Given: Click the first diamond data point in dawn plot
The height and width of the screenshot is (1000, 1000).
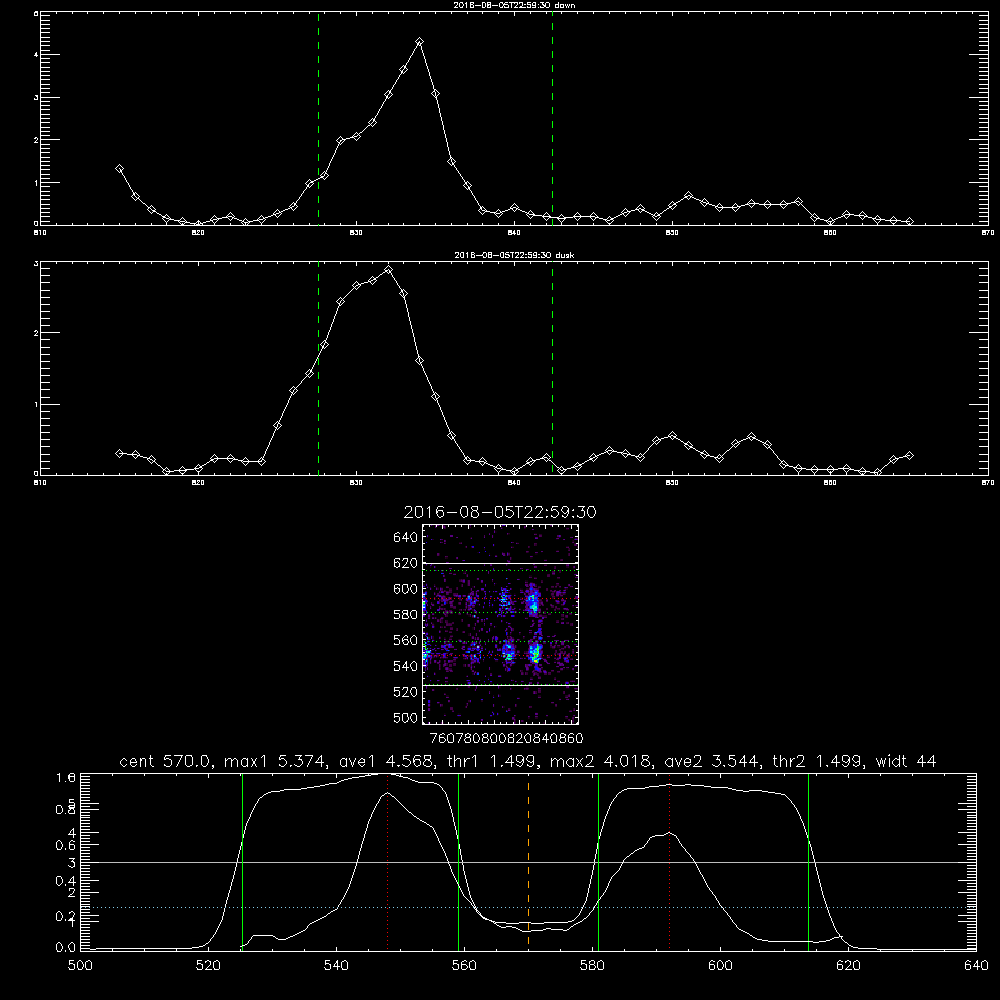Looking at the screenshot, I should point(119,168).
